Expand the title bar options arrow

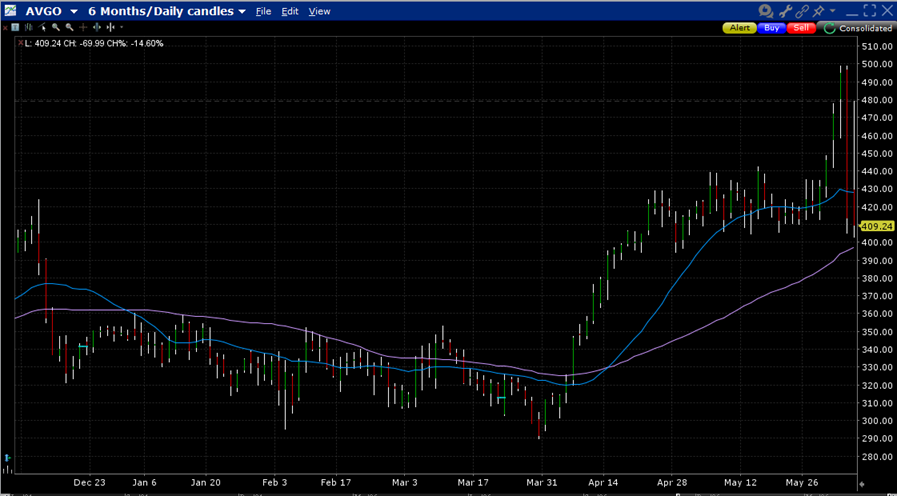point(832,11)
